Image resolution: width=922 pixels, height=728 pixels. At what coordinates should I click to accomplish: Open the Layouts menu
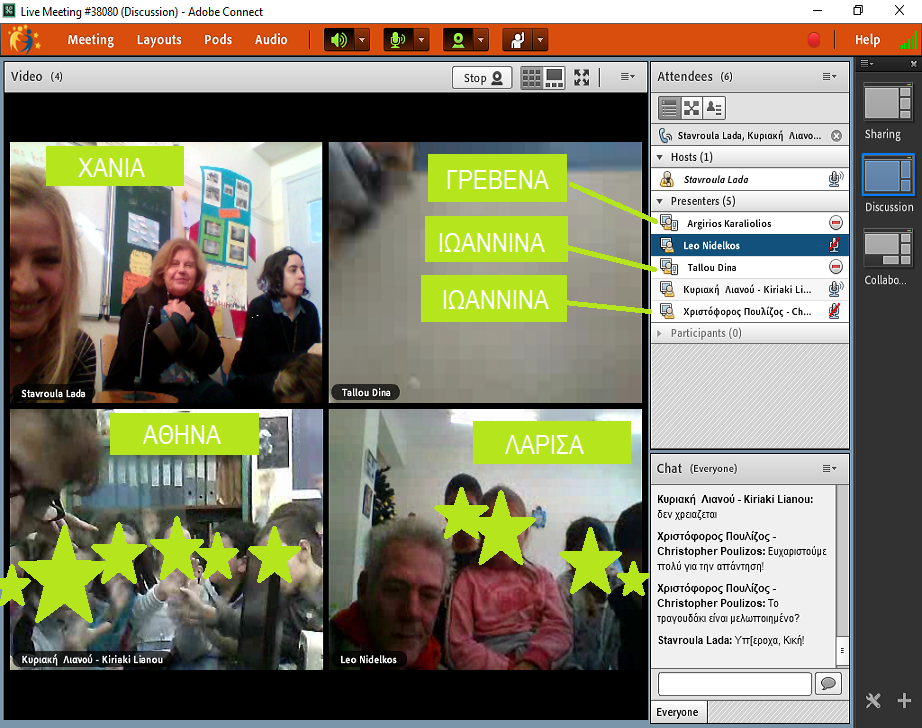(159, 39)
